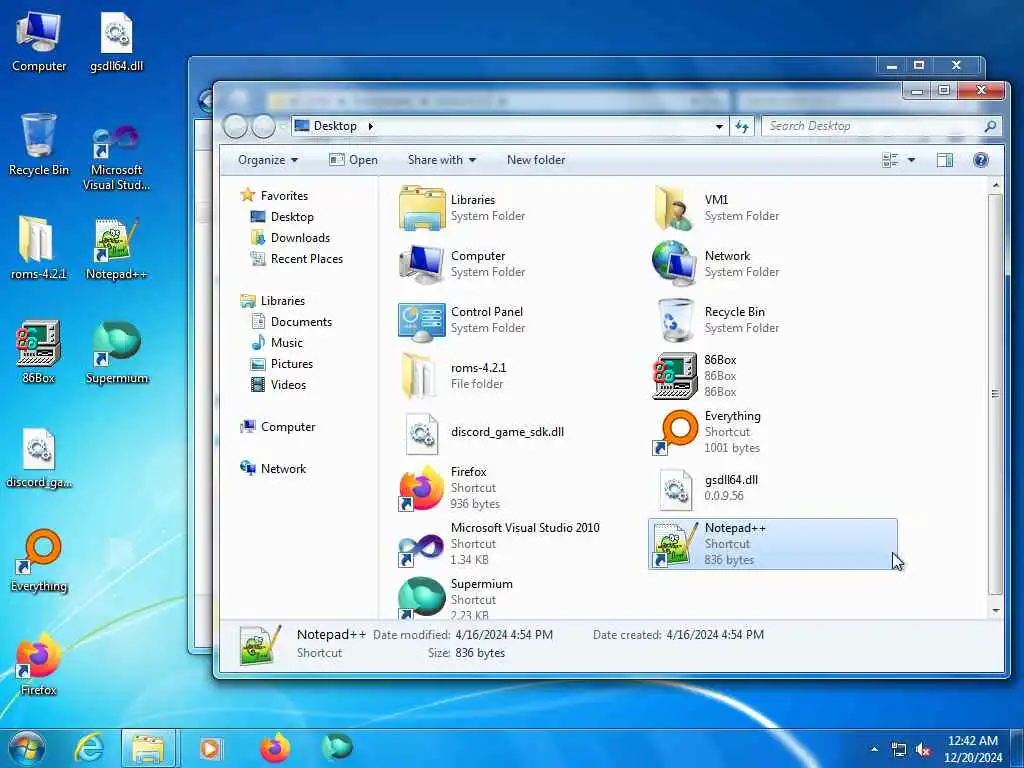Click the Firefox desktop shortcut
1024x768 pixels.
[39, 664]
